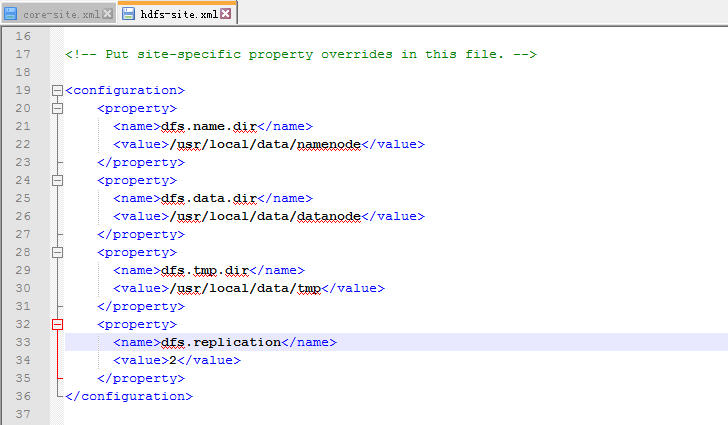The height and width of the screenshot is (425, 728).
Task: Click the <property> tag on line 20
Action: tap(137, 109)
